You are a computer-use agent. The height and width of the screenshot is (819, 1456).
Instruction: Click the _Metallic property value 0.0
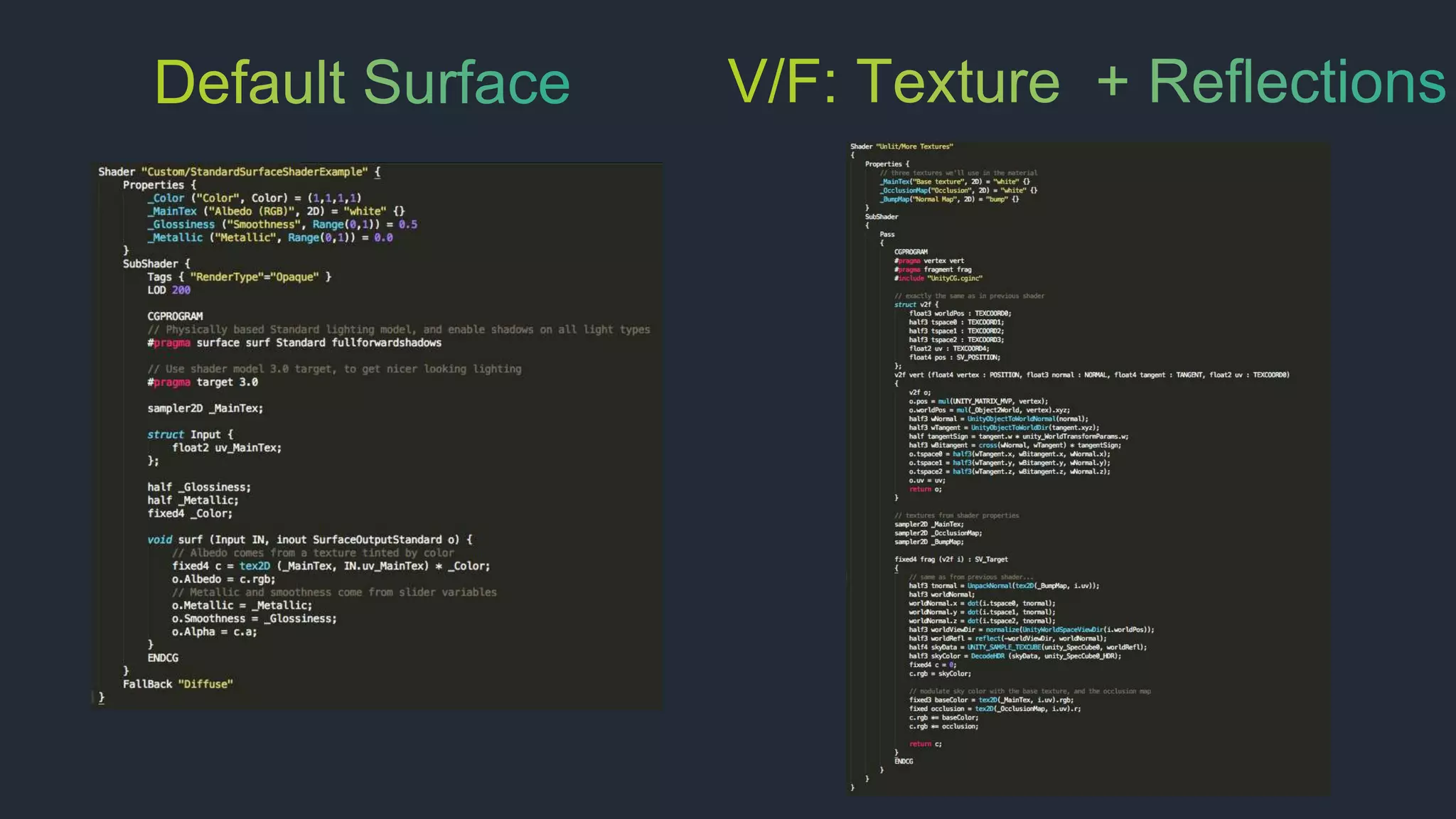[x=383, y=238]
